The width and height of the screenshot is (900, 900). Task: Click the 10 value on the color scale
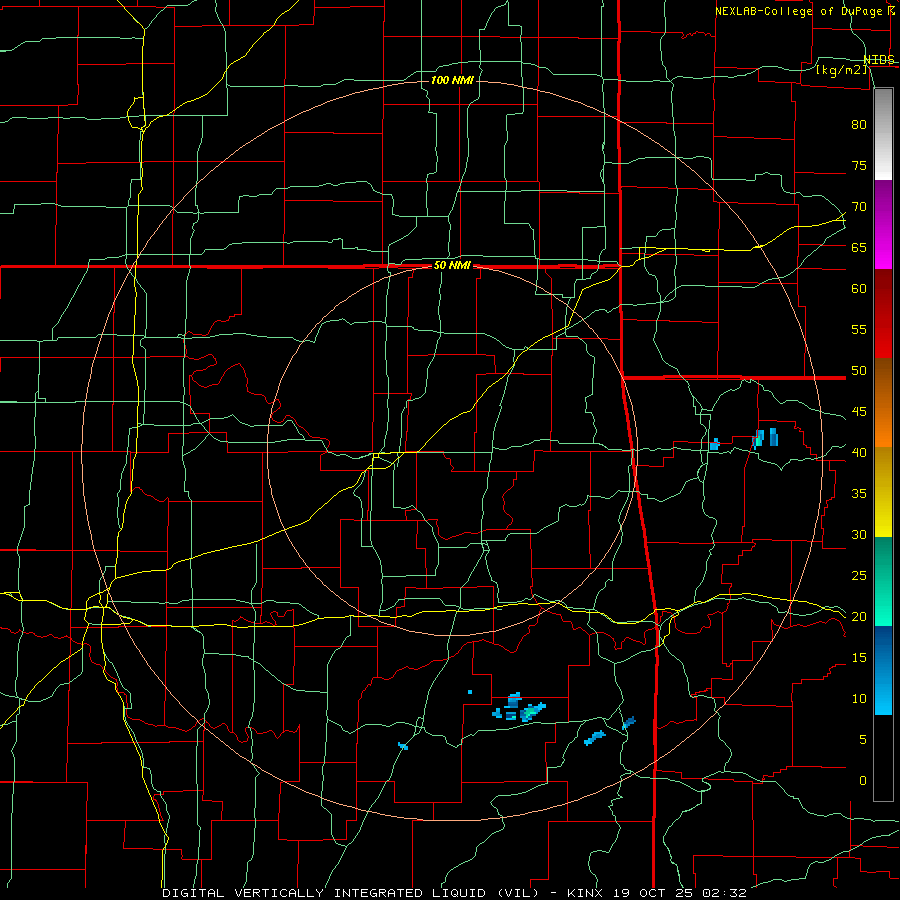pyautogui.click(x=859, y=699)
